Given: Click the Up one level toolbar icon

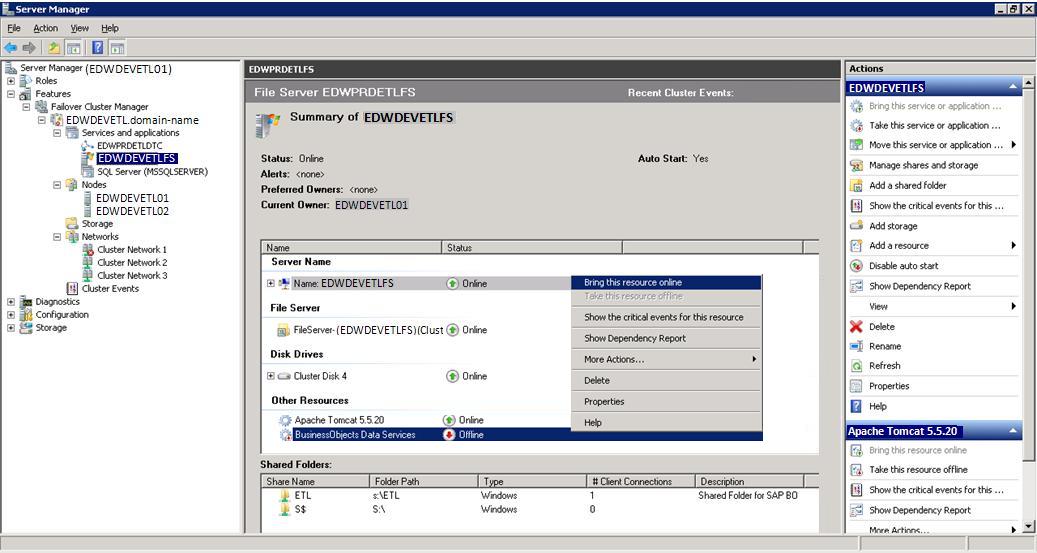Looking at the screenshot, I should coord(54,48).
